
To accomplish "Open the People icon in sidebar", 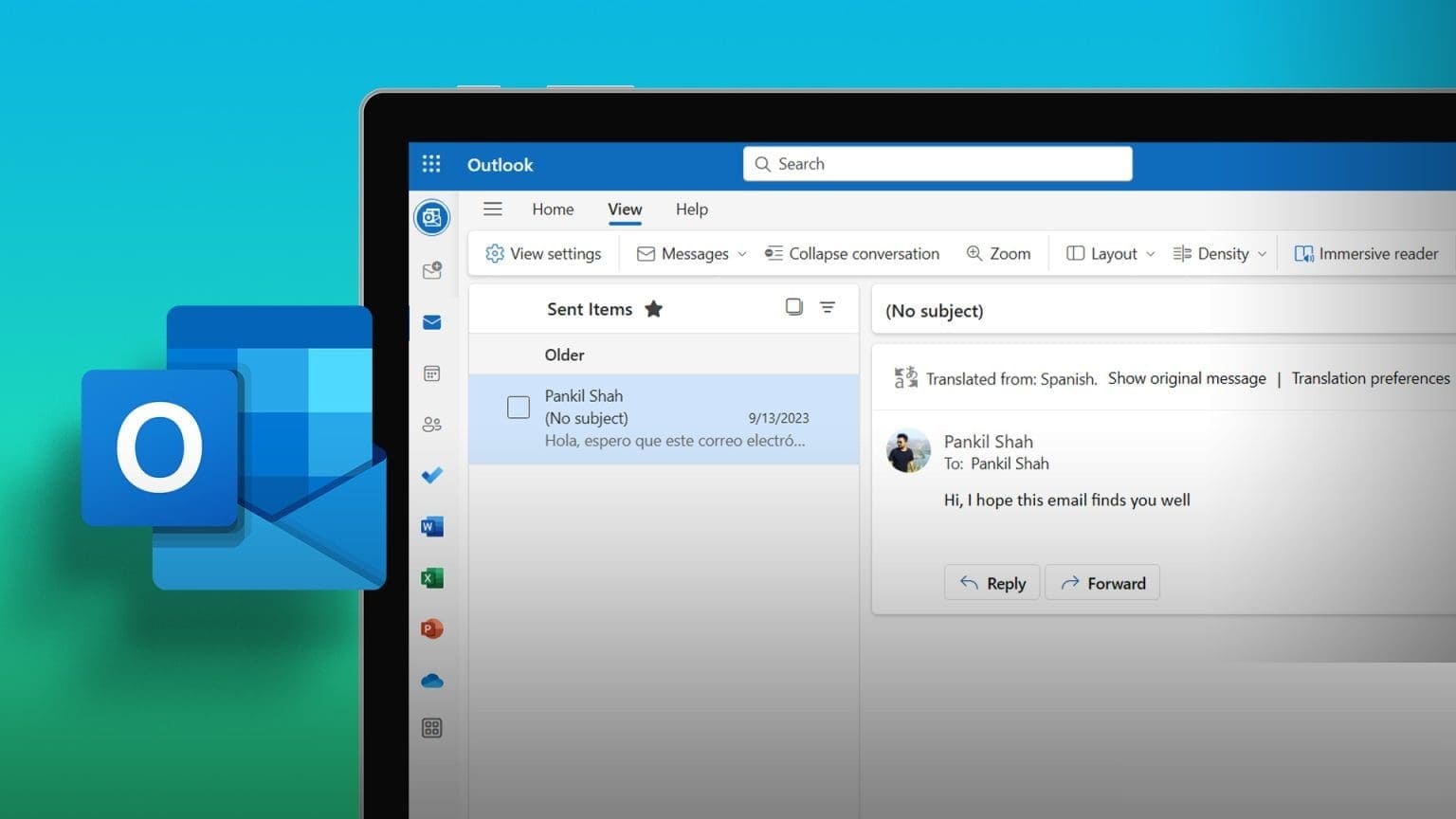I will pos(431,425).
